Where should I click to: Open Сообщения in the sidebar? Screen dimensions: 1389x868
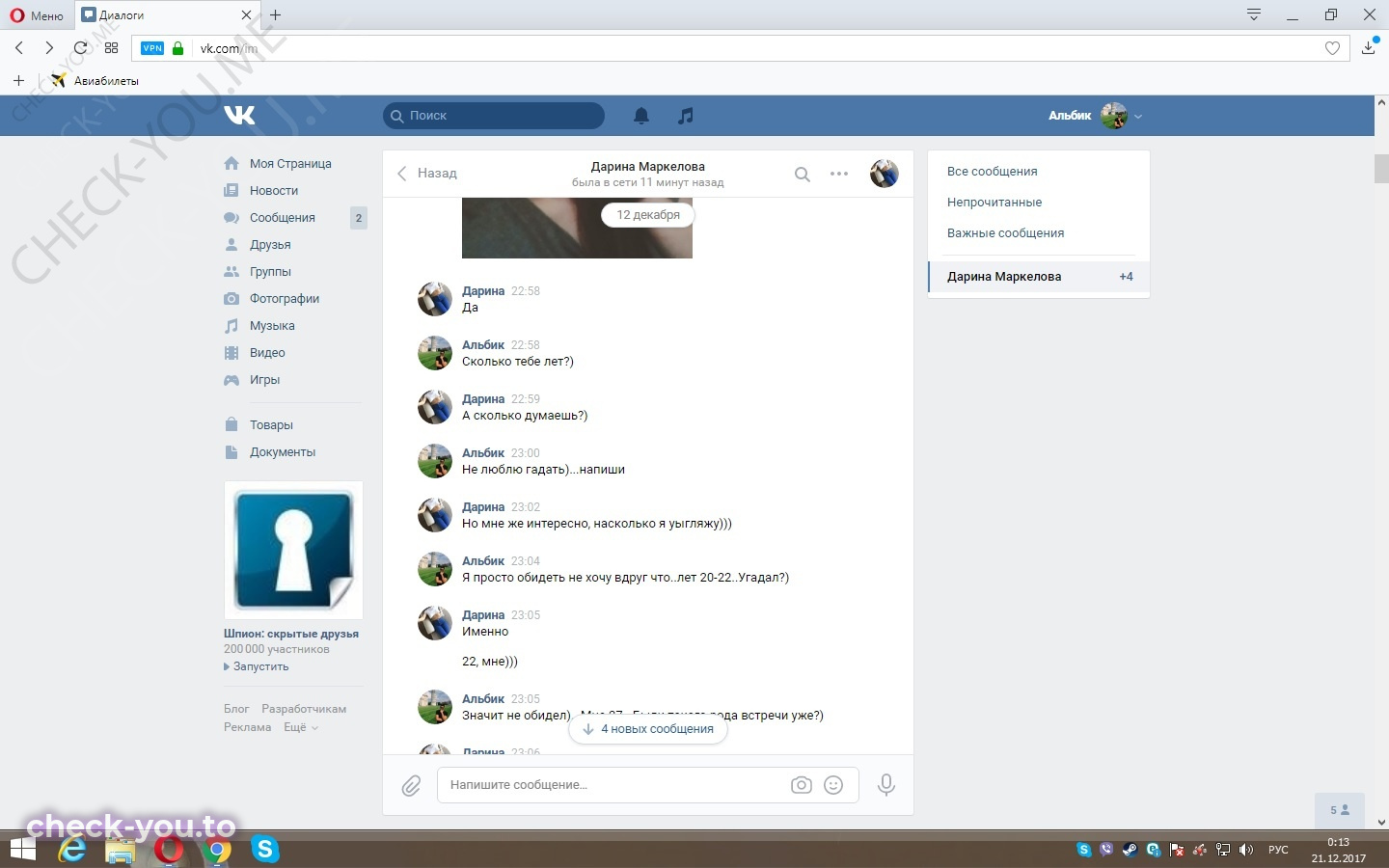(283, 218)
